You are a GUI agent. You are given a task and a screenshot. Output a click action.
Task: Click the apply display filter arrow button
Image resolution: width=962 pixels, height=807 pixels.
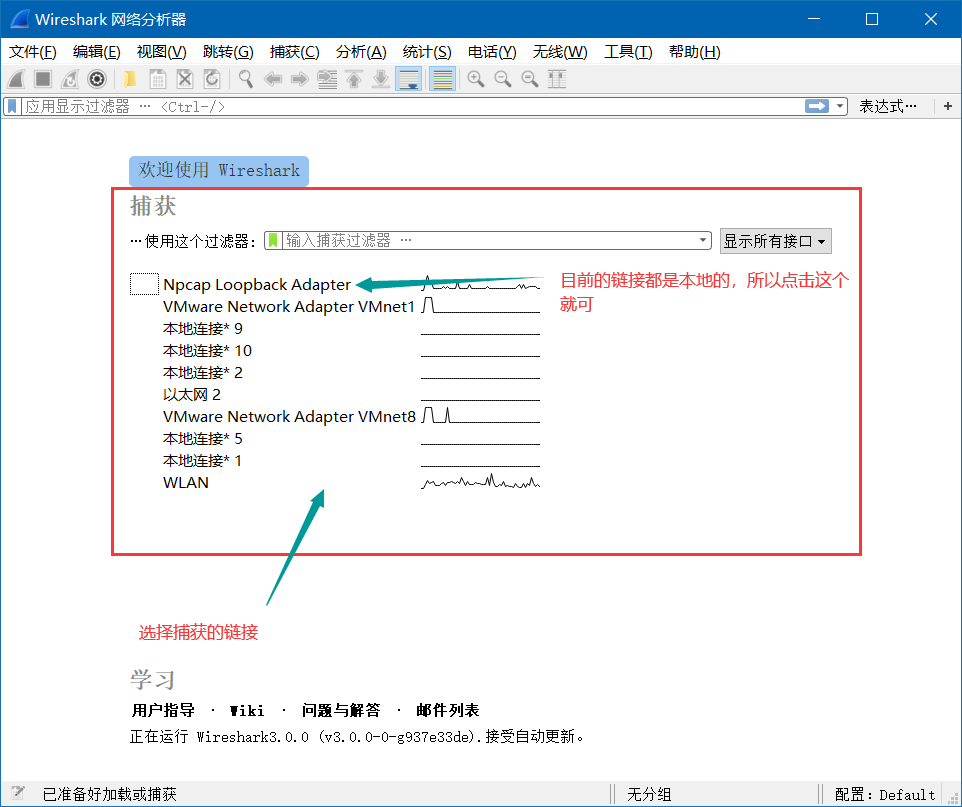[x=817, y=106]
